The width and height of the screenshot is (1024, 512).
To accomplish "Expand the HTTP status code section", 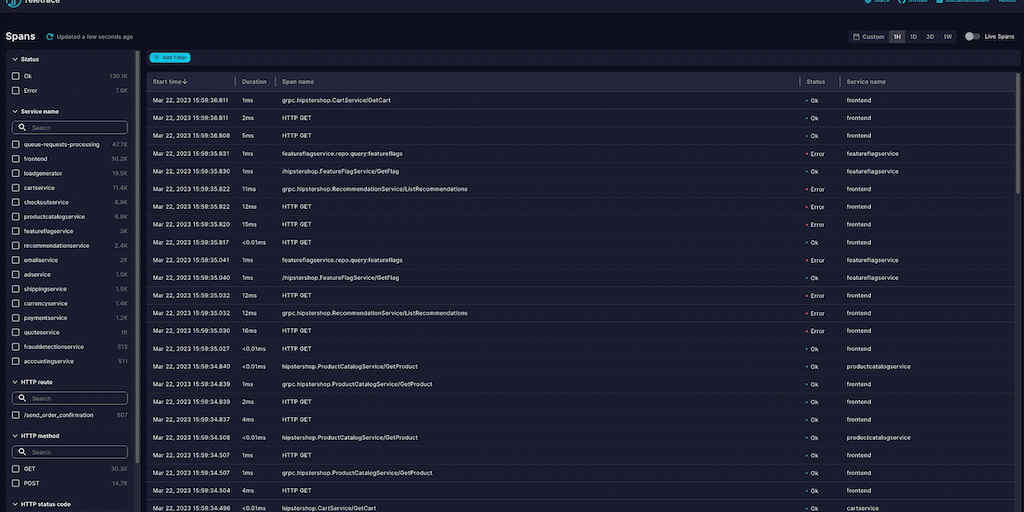I will point(14,504).
